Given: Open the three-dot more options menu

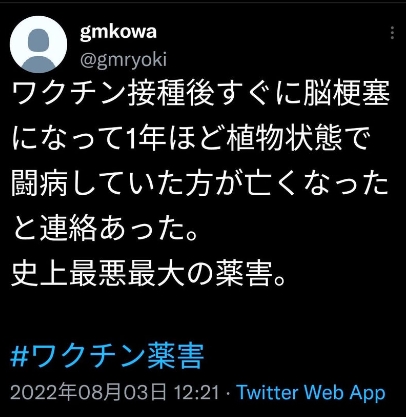Looking at the screenshot, I should point(392,33).
